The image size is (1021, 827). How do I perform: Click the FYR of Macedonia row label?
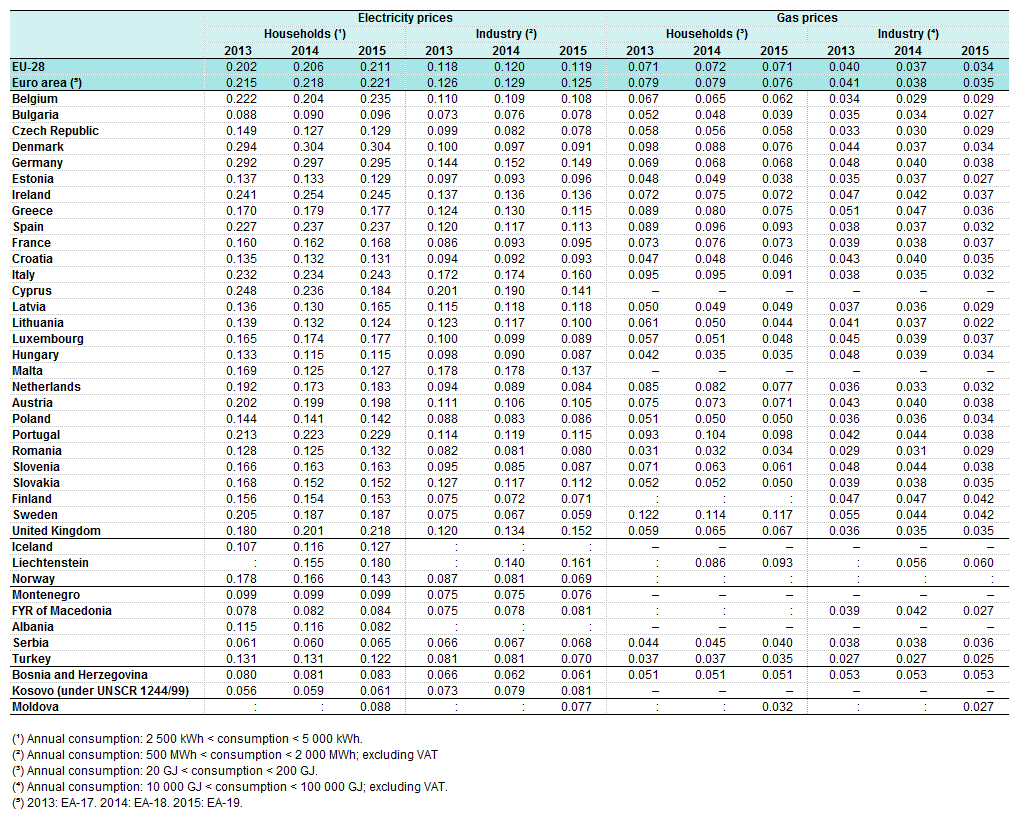click(x=62, y=611)
